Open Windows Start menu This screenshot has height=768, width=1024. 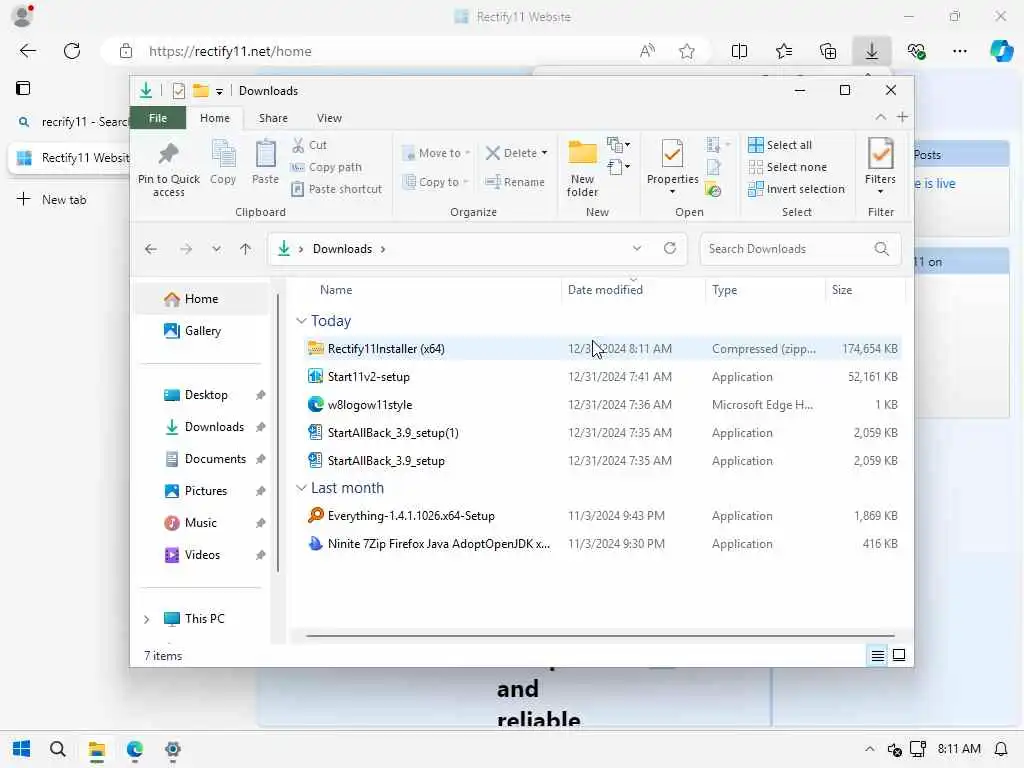click(x=22, y=749)
